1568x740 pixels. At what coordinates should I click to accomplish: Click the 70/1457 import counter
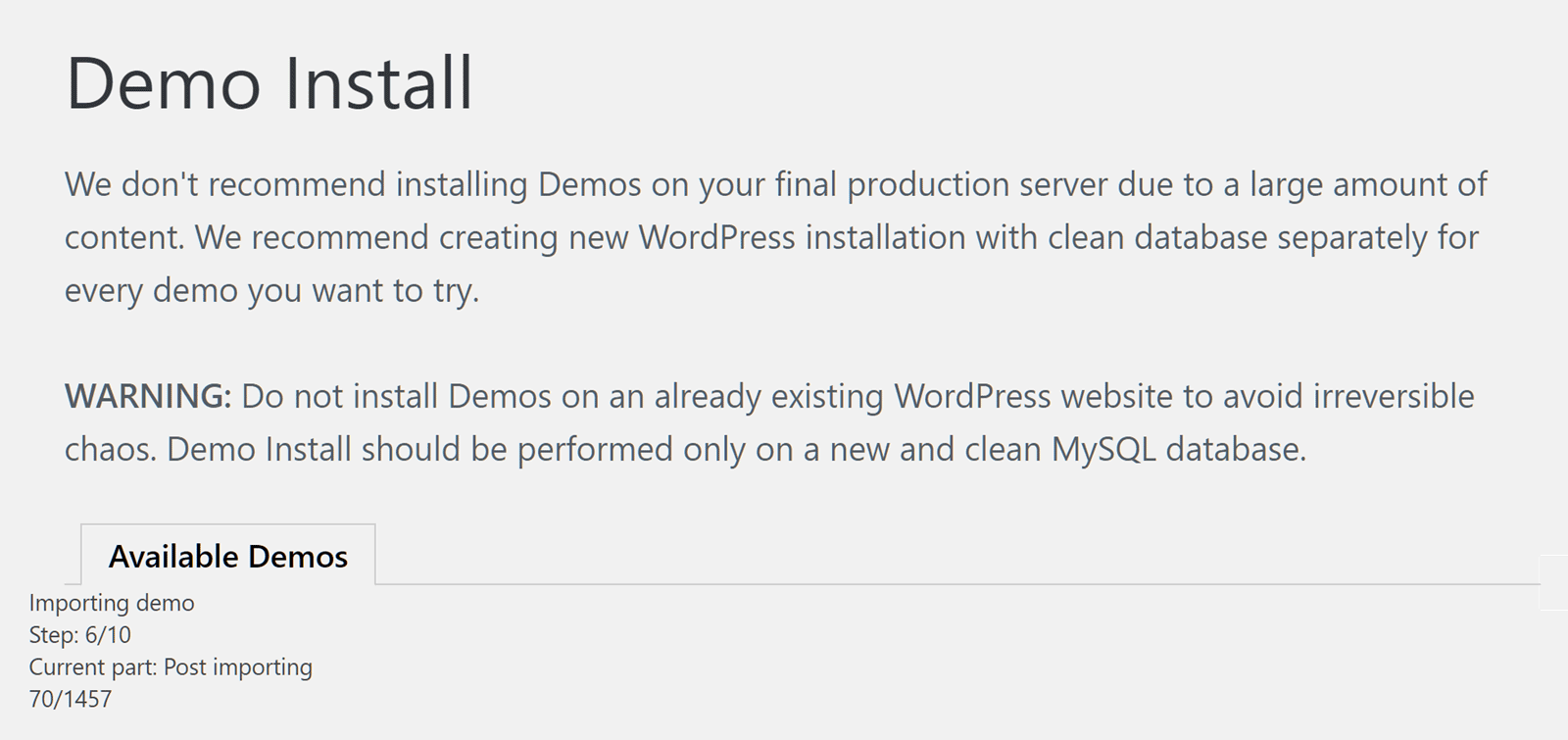[71, 700]
